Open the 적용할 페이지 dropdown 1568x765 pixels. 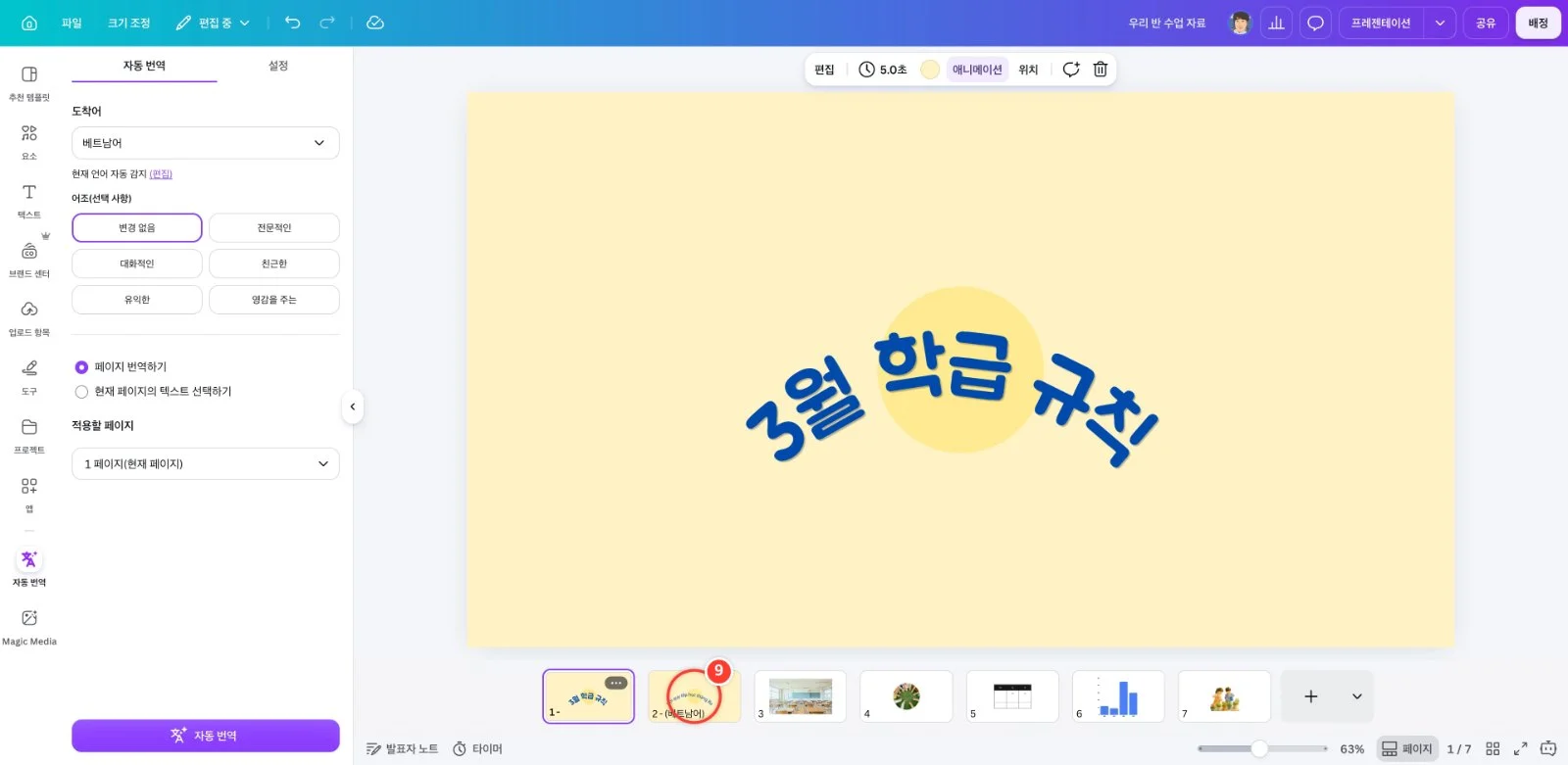pyautogui.click(x=206, y=464)
